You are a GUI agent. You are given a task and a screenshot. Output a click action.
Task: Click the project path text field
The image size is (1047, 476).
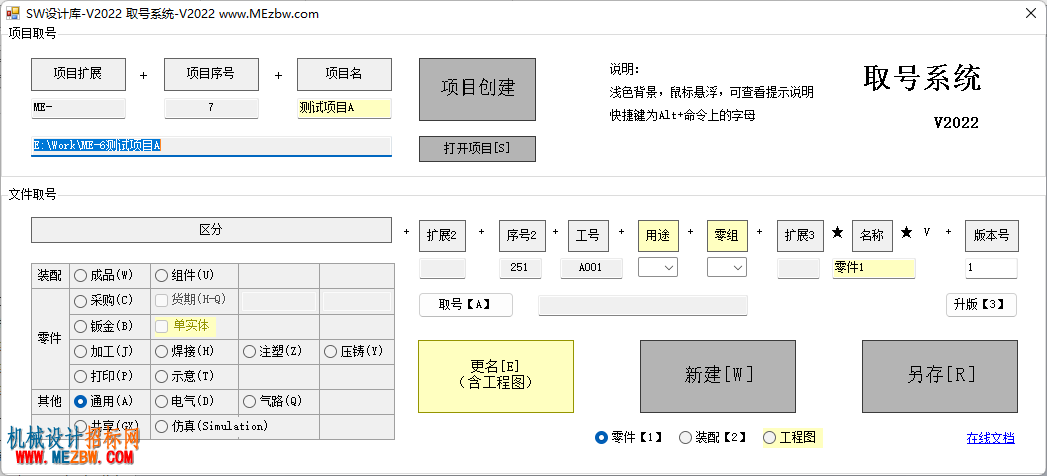coord(211,146)
